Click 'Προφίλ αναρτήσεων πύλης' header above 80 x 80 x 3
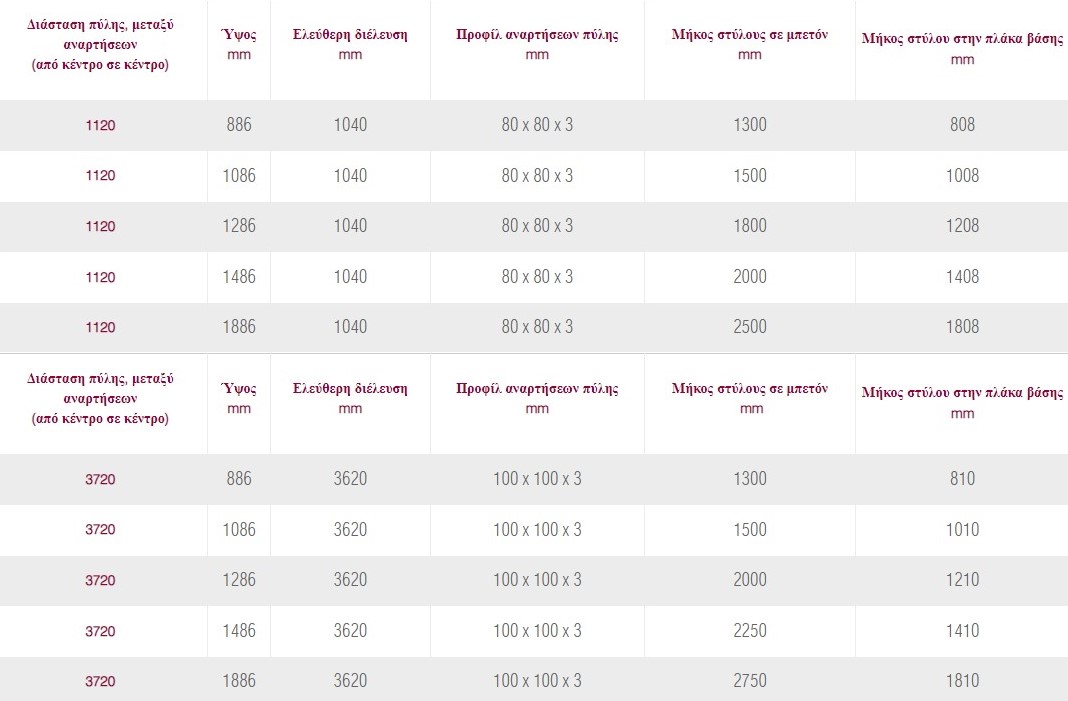 coord(537,44)
